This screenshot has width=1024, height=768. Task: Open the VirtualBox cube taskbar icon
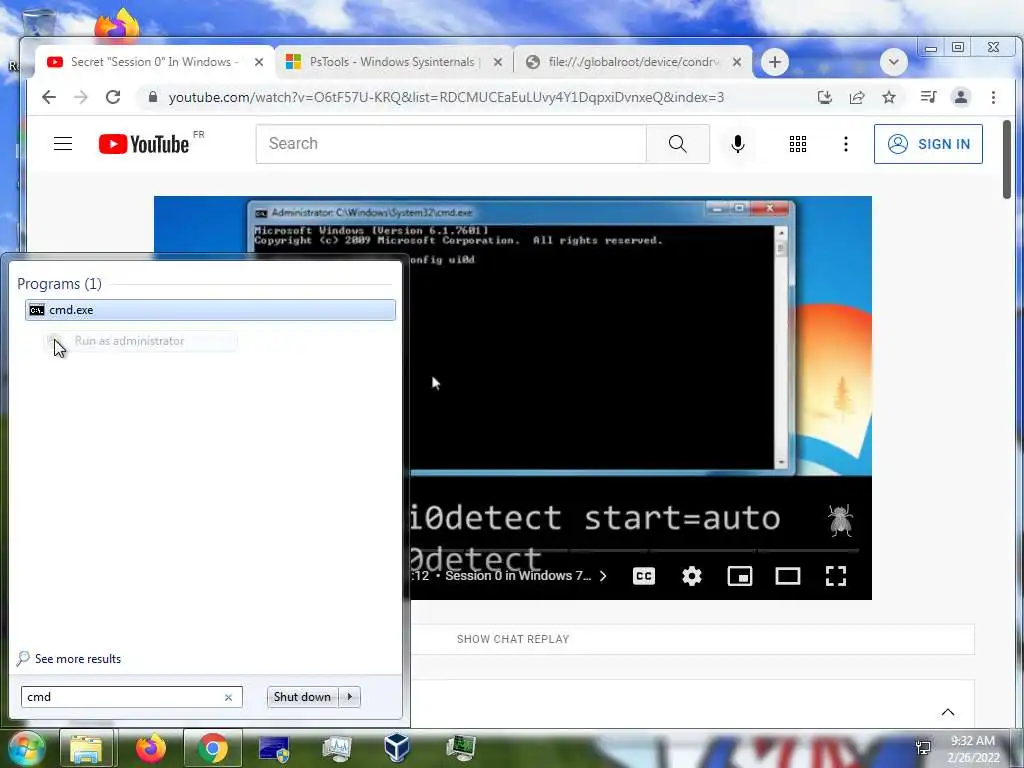[397, 748]
